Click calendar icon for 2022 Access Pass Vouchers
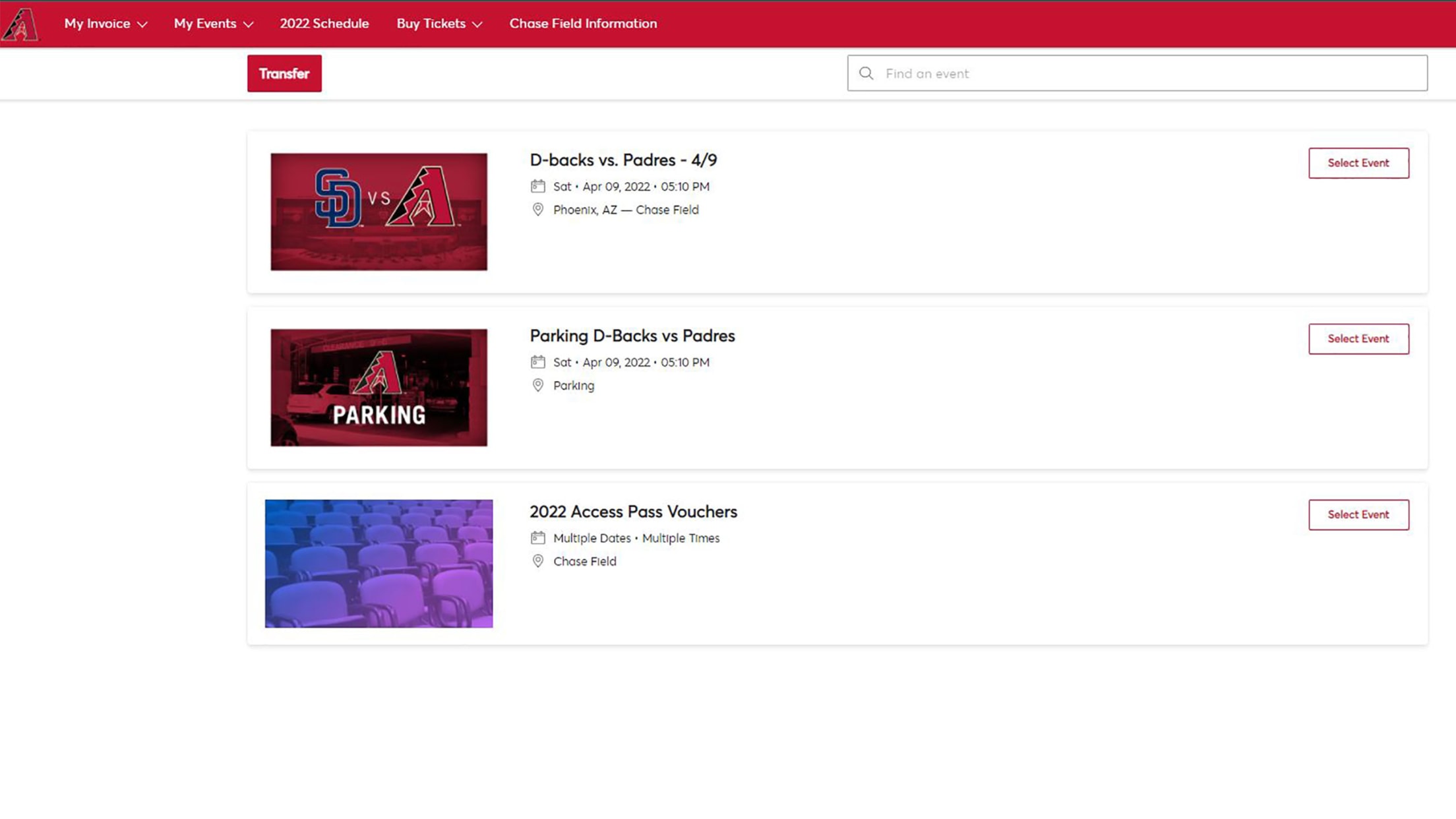Screen dimensions: 1456x819 point(537,538)
